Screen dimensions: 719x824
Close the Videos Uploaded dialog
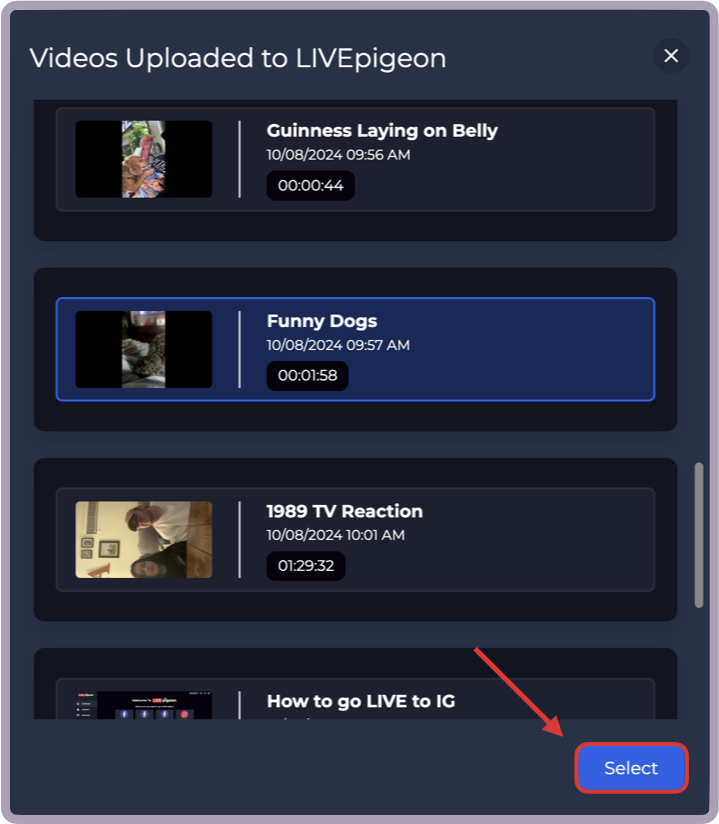click(671, 56)
